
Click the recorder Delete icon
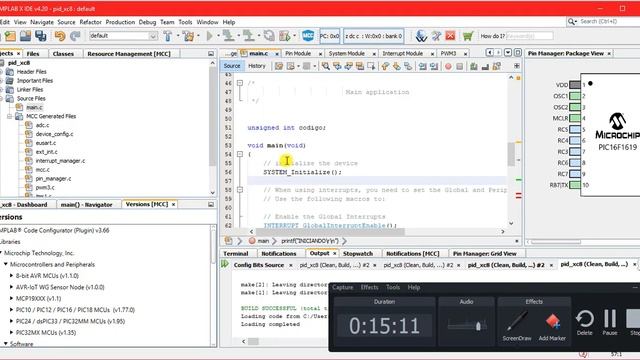584,319
